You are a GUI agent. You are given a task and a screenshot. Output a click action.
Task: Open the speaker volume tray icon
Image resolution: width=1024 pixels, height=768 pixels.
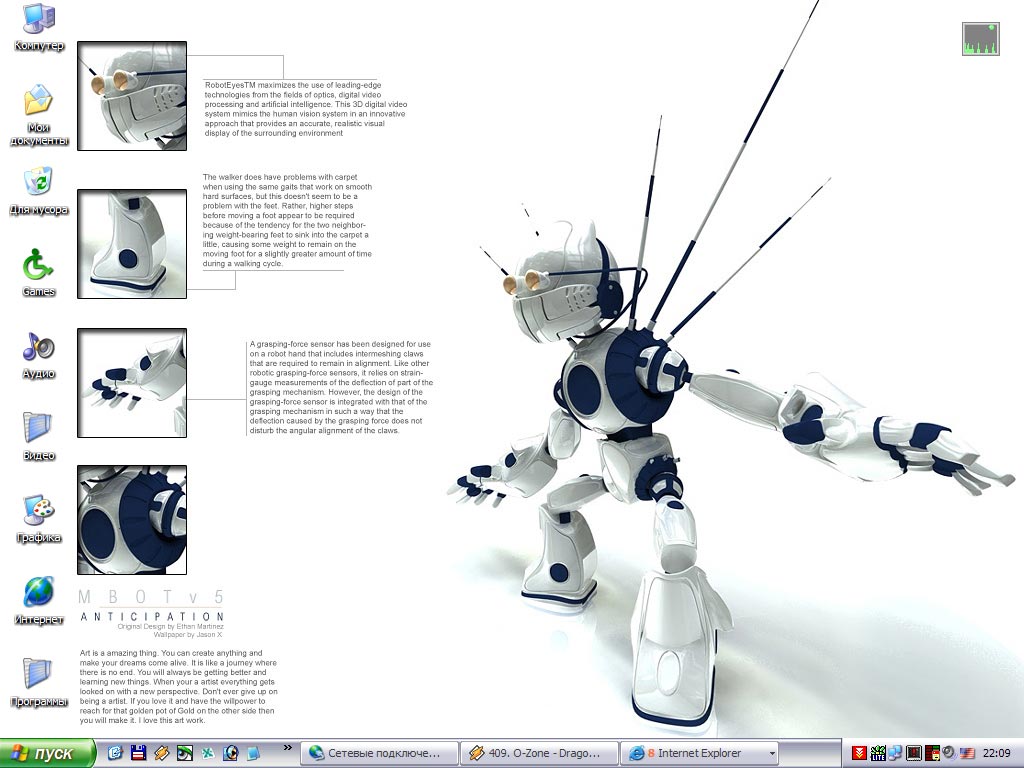949,752
